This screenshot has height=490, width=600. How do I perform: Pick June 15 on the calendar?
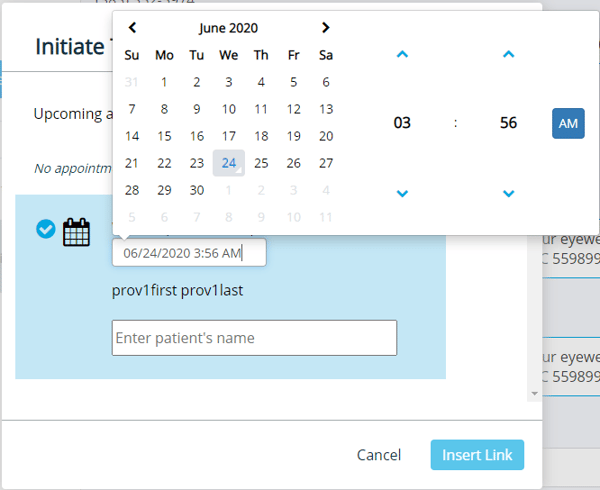pos(165,136)
